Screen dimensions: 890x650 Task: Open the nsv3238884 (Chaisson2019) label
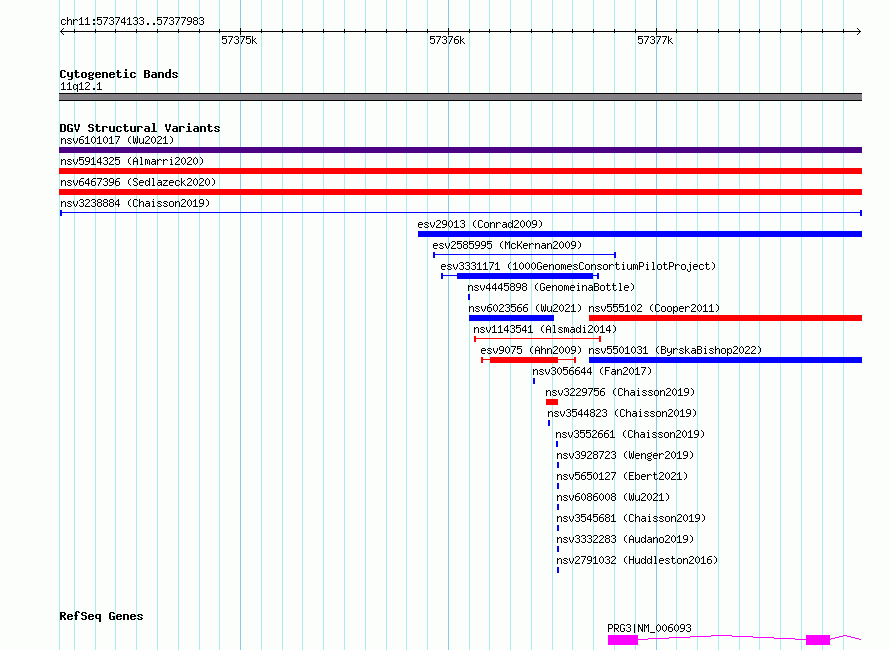tap(135, 203)
